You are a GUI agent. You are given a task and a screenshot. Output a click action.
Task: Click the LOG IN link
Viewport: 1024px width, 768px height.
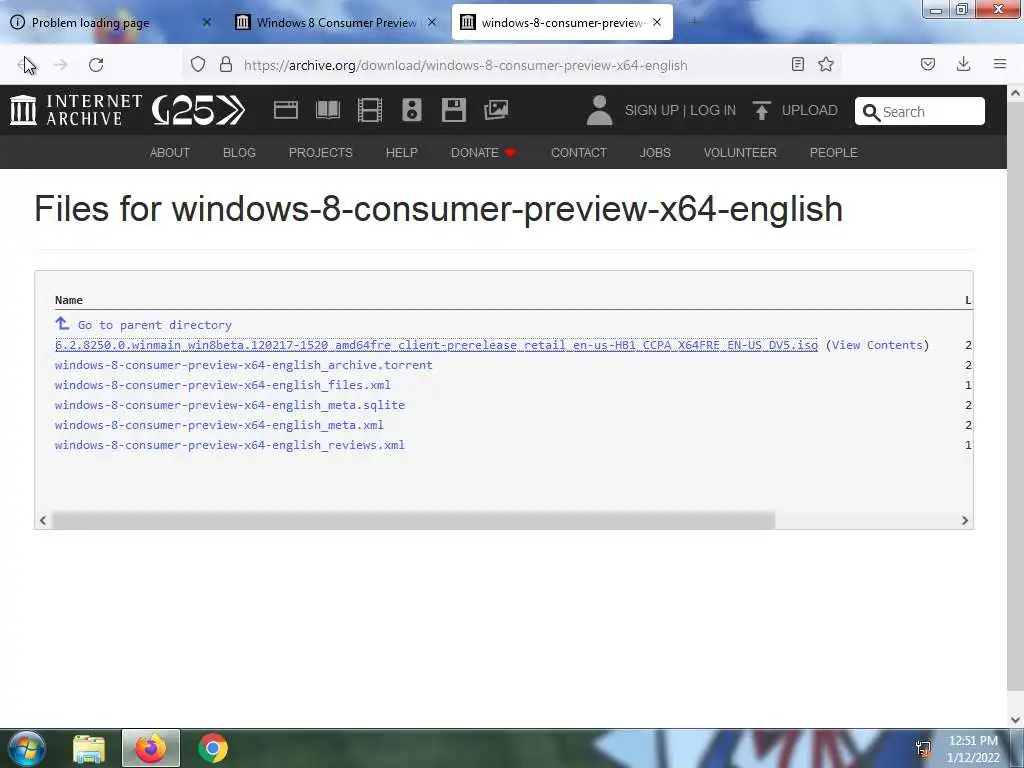[x=712, y=110]
